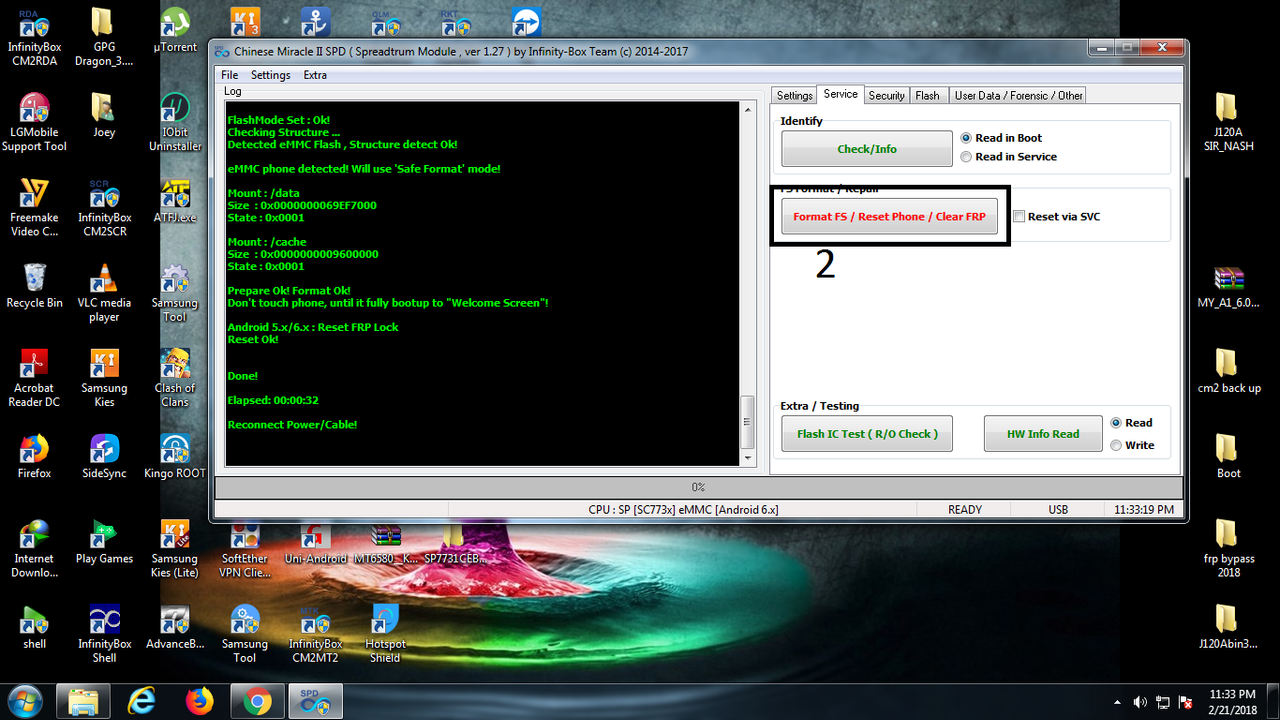Open Freemake Video Converter shortcut

35,208
